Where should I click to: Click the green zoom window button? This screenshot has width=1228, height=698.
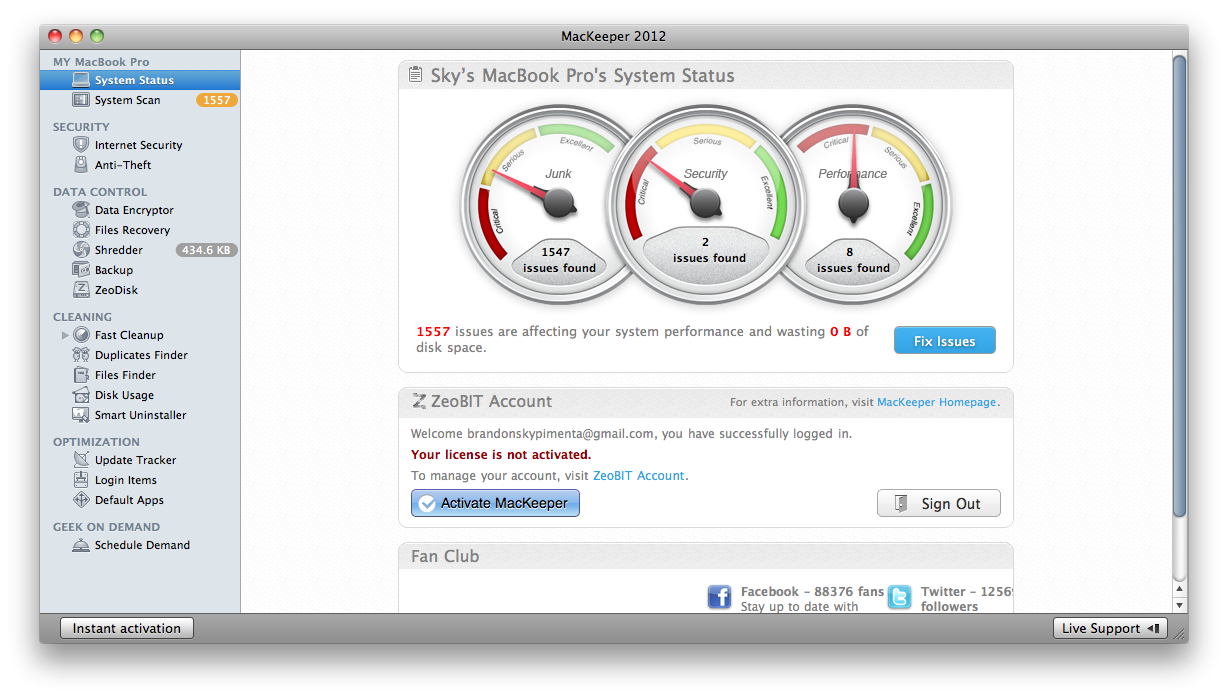click(x=97, y=36)
